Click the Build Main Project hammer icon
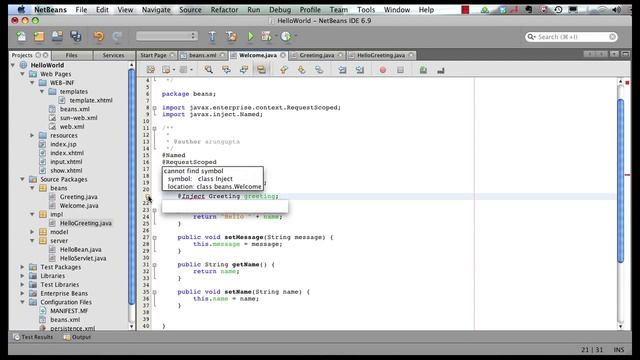The width and height of the screenshot is (640, 360). pos(212,37)
